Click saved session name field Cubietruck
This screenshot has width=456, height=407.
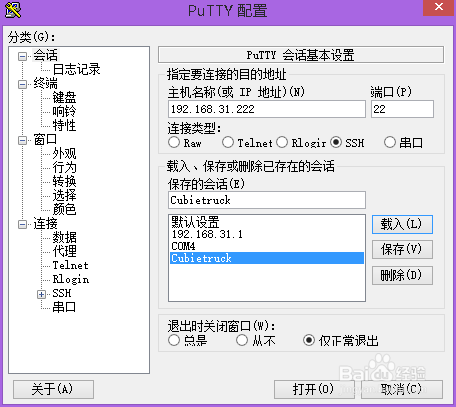point(267,200)
